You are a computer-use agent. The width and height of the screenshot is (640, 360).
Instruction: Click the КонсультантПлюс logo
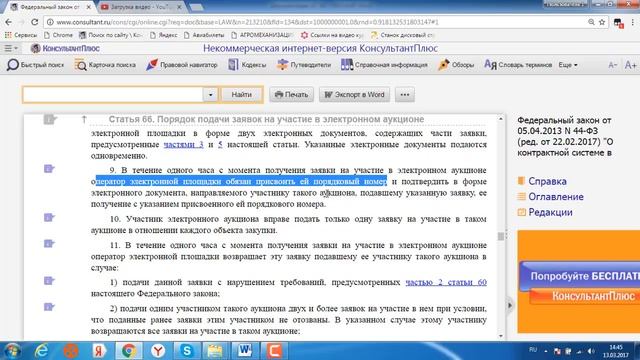pos(65,48)
